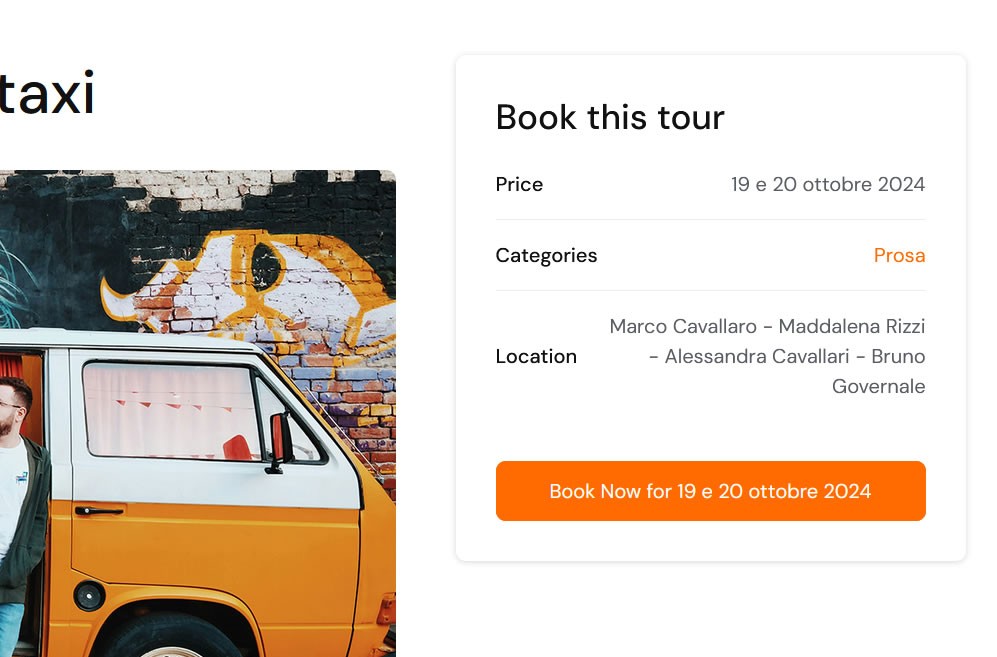Click the word Governale in Location
This screenshot has height=657, width=997.
878,386
